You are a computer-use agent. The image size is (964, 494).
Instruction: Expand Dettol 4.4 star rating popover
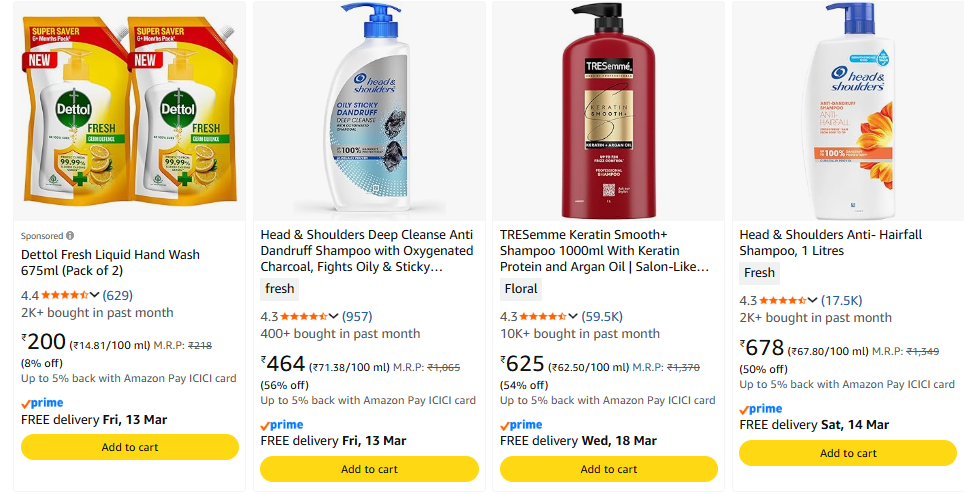click(95, 295)
